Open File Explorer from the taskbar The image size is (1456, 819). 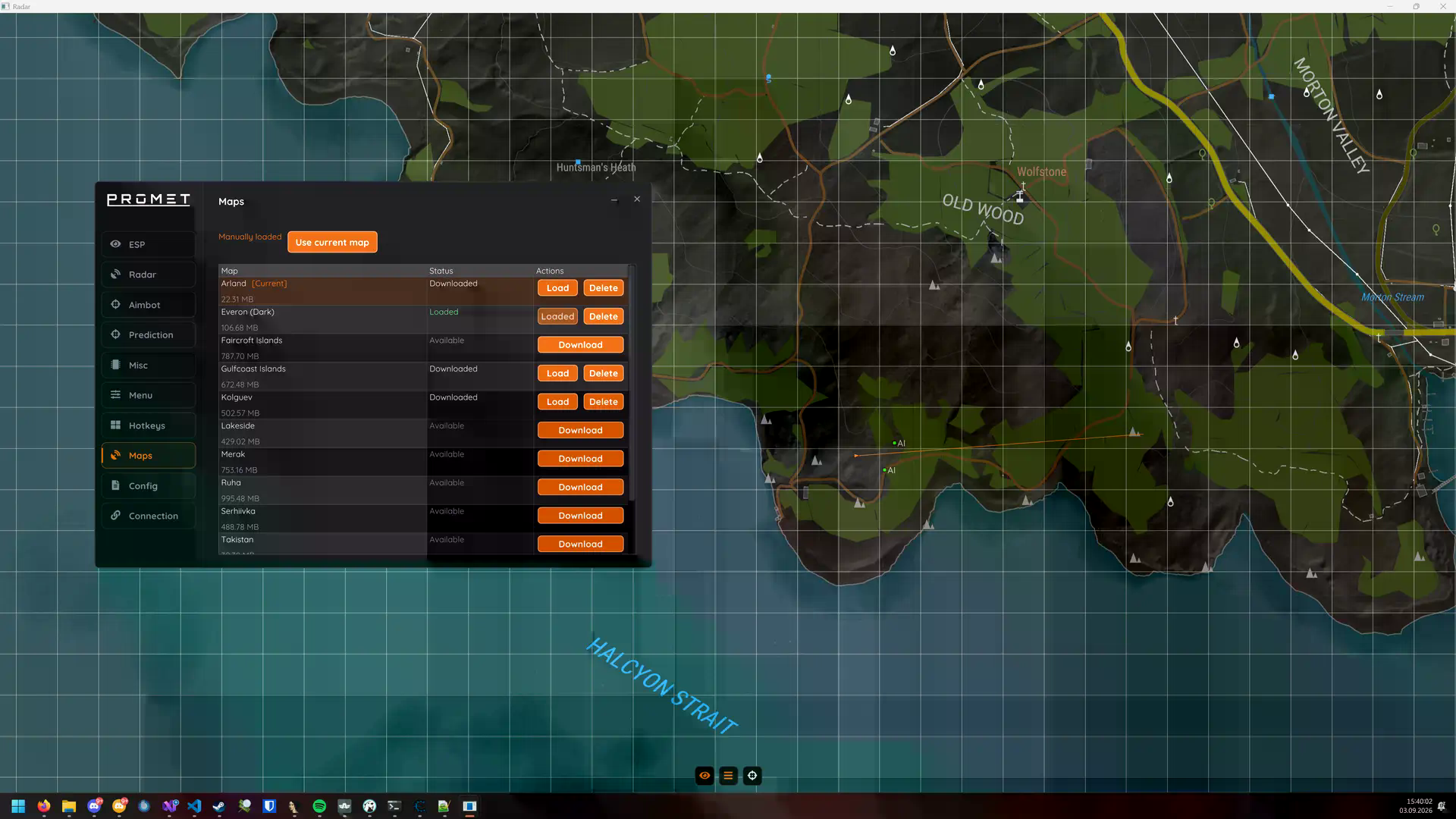click(68, 806)
